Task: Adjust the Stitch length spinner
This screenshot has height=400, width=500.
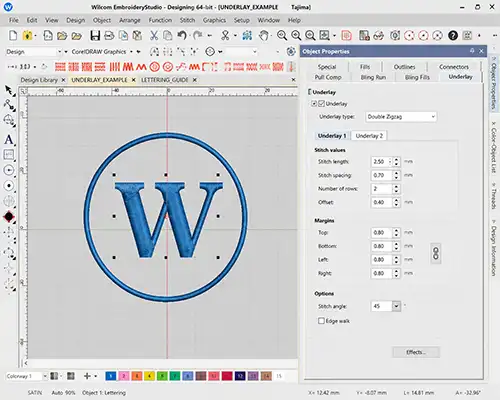Action: [396, 162]
